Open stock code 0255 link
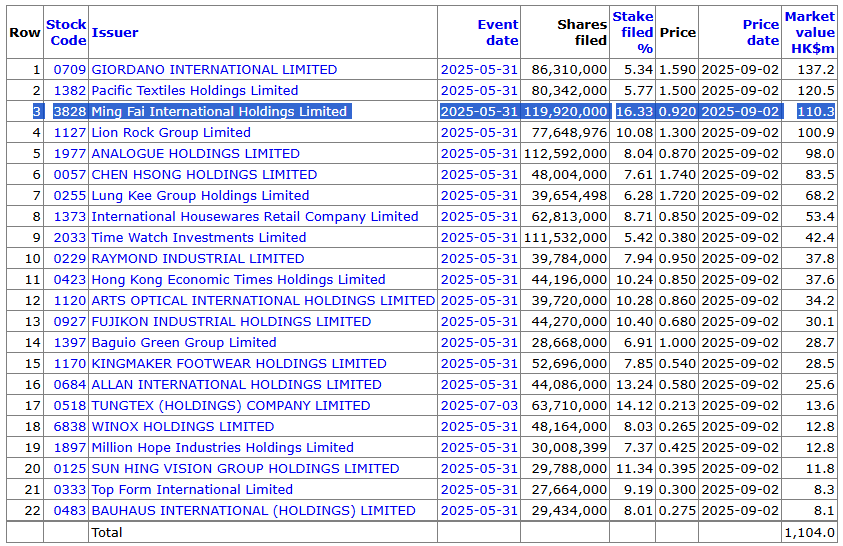The height and width of the screenshot is (546, 843). pyautogui.click(x=70, y=195)
